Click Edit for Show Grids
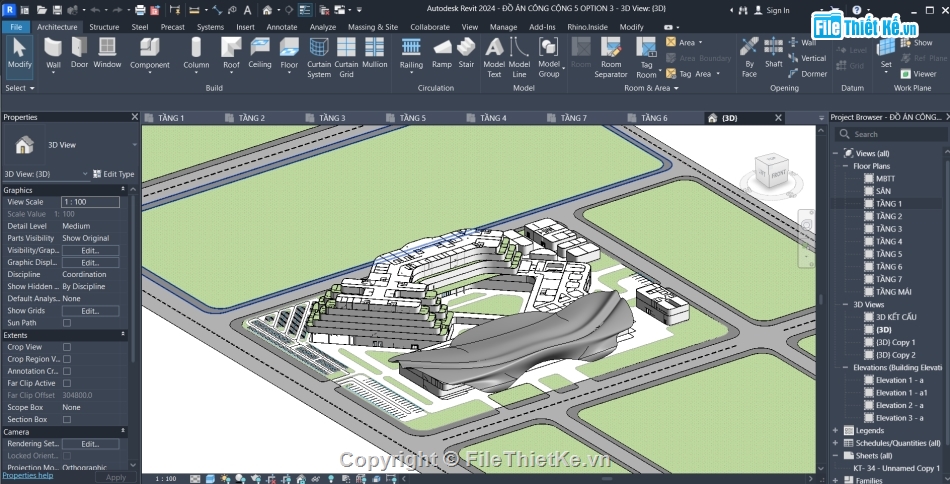Image resolution: width=950 pixels, height=484 pixels. click(90, 311)
